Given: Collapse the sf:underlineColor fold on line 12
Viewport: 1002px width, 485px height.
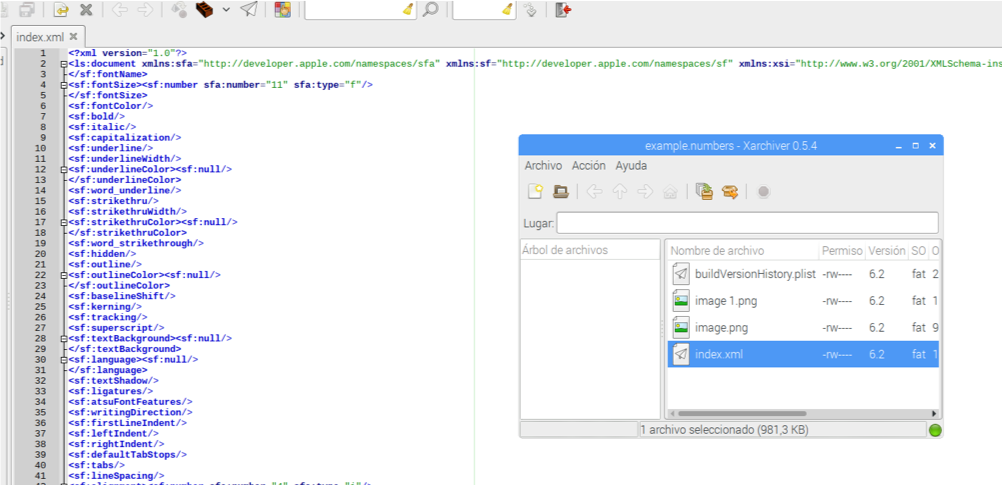Looking at the screenshot, I should point(63,169).
